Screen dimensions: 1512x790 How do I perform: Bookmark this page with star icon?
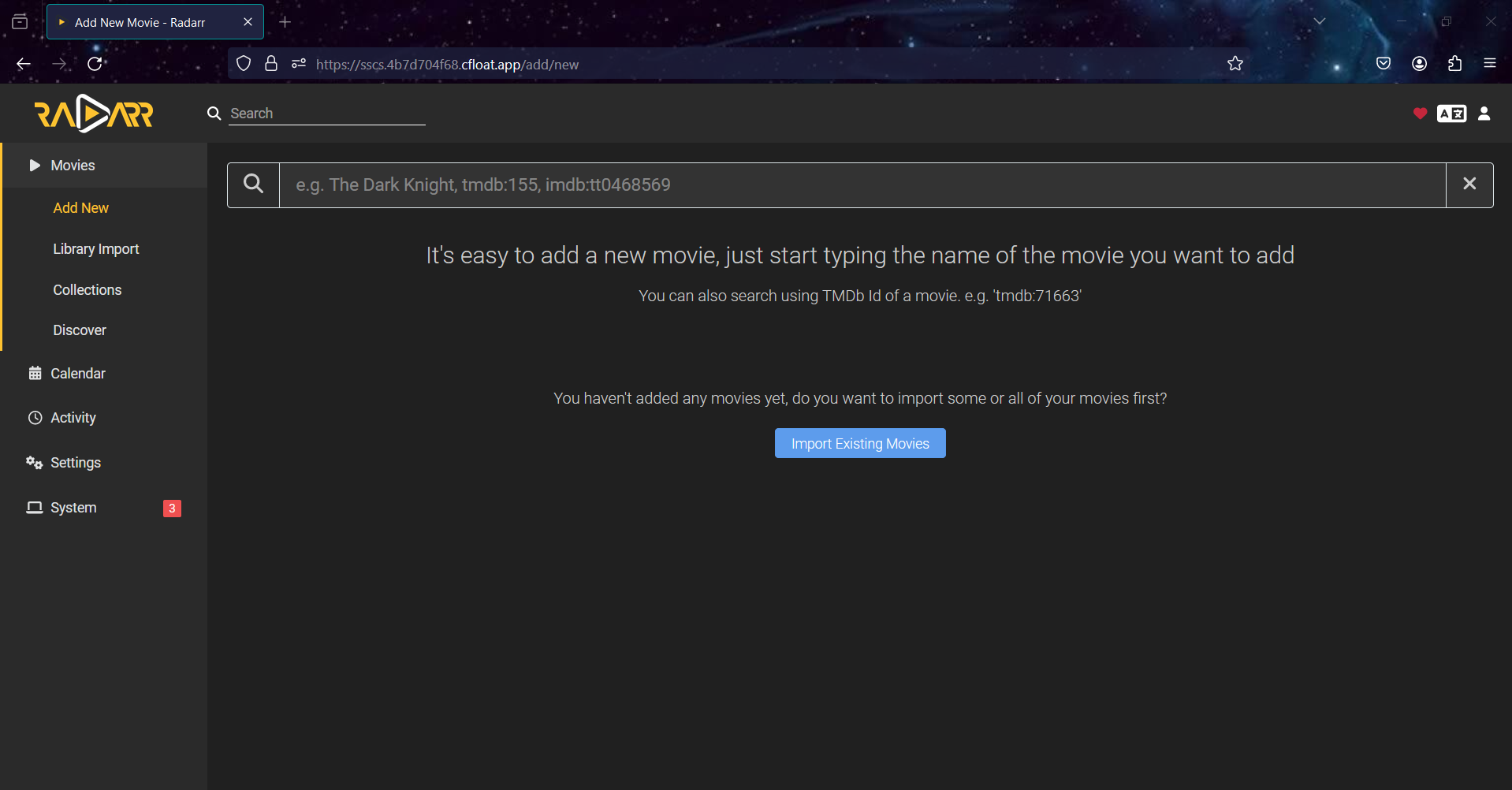tap(1235, 64)
